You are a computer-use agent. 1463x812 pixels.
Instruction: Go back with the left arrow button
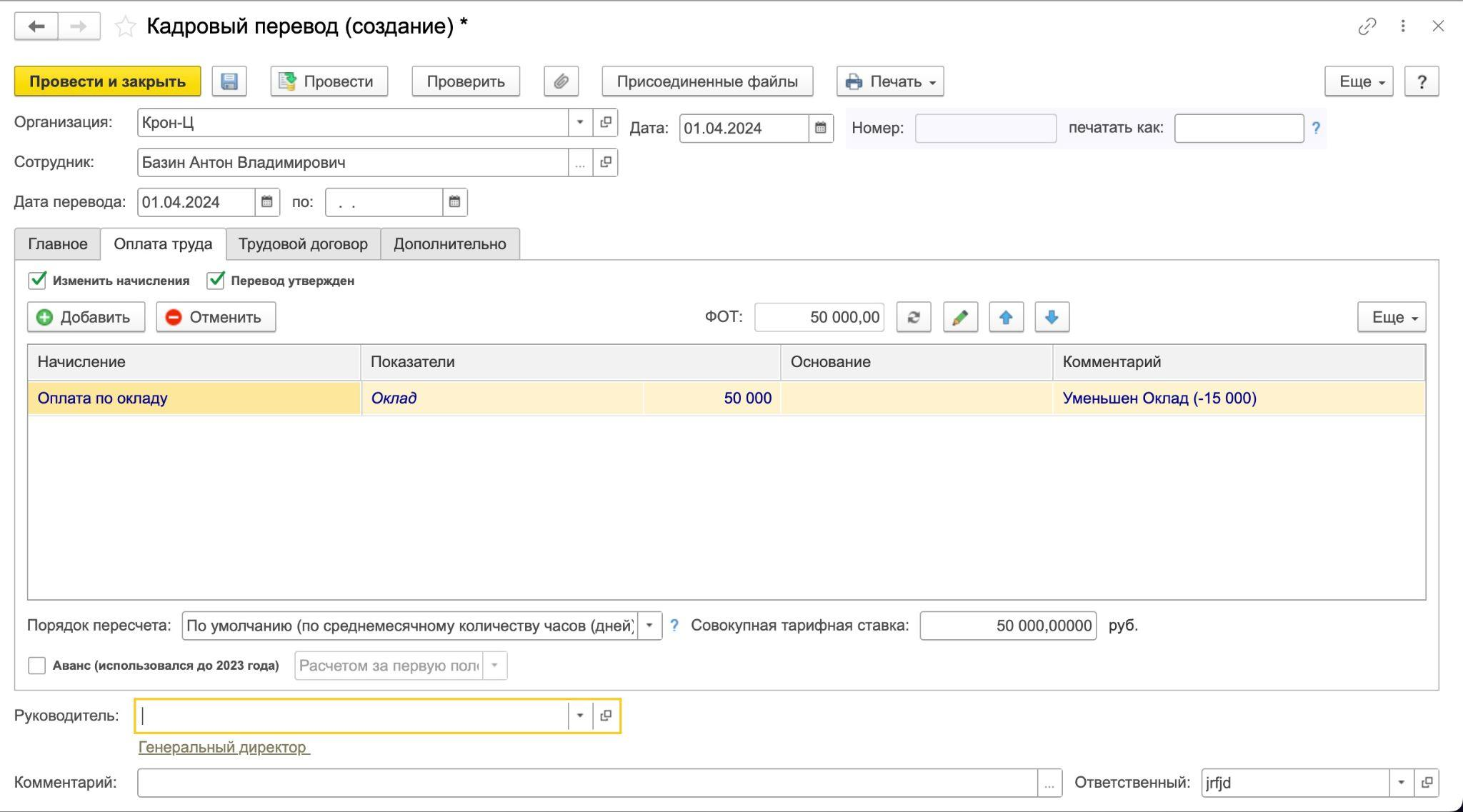tap(36, 26)
